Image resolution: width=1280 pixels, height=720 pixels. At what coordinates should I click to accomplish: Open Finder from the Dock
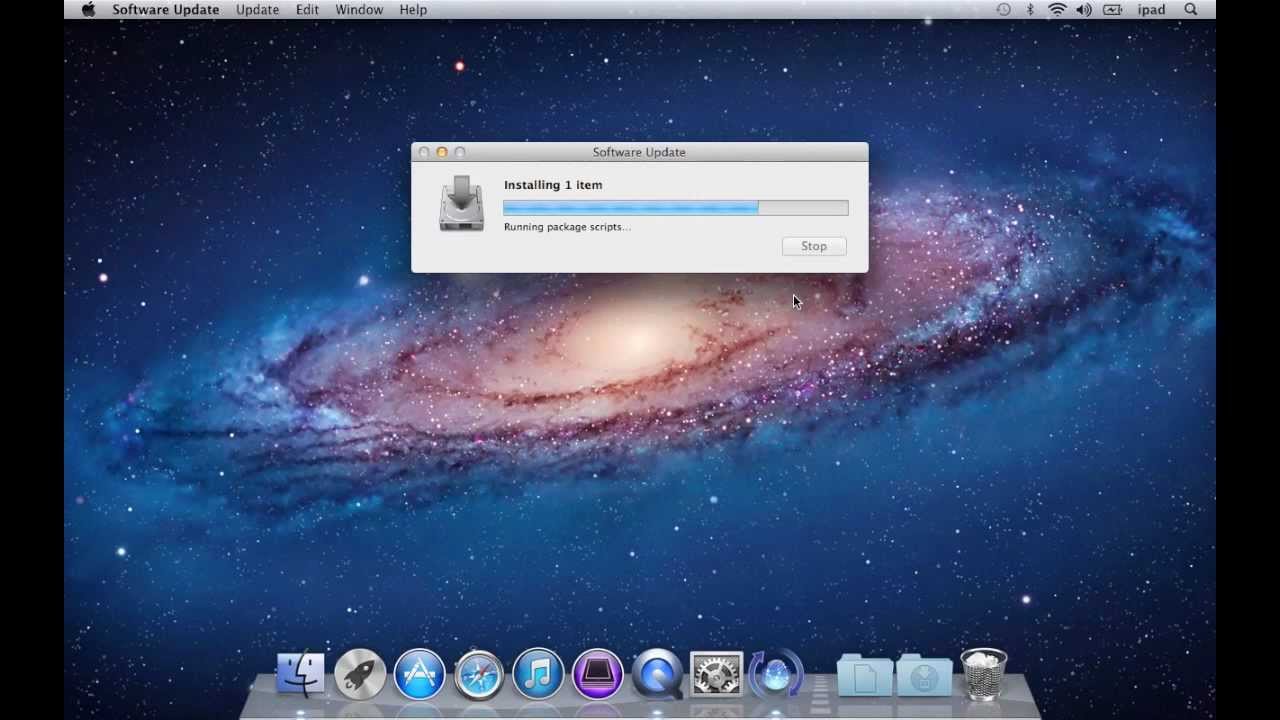[301, 674]
